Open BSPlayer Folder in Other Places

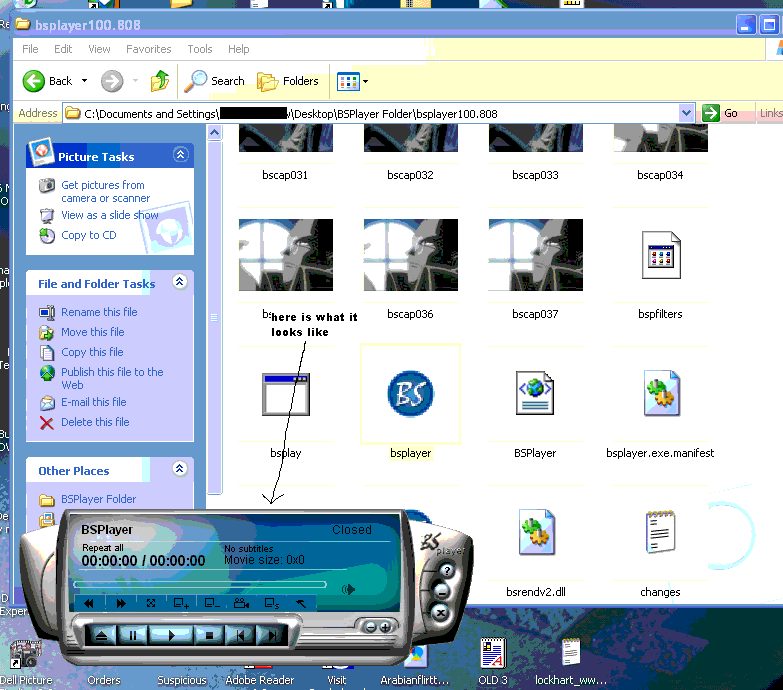point(98,499)
